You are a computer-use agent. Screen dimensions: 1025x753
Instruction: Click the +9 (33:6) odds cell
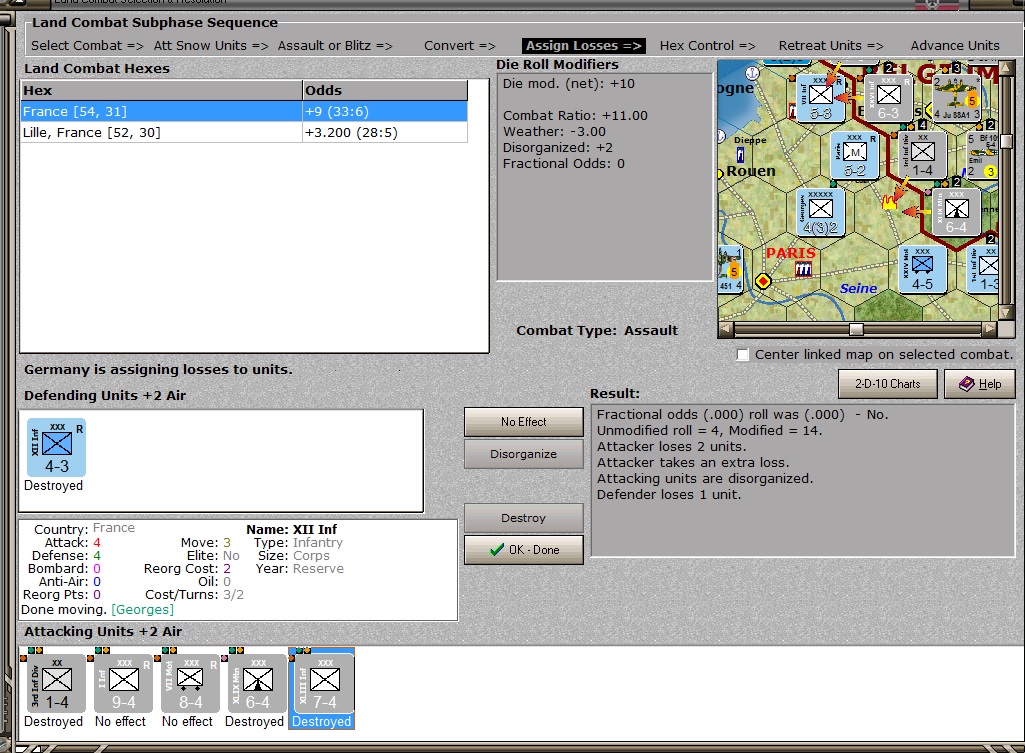click(385, 112)
